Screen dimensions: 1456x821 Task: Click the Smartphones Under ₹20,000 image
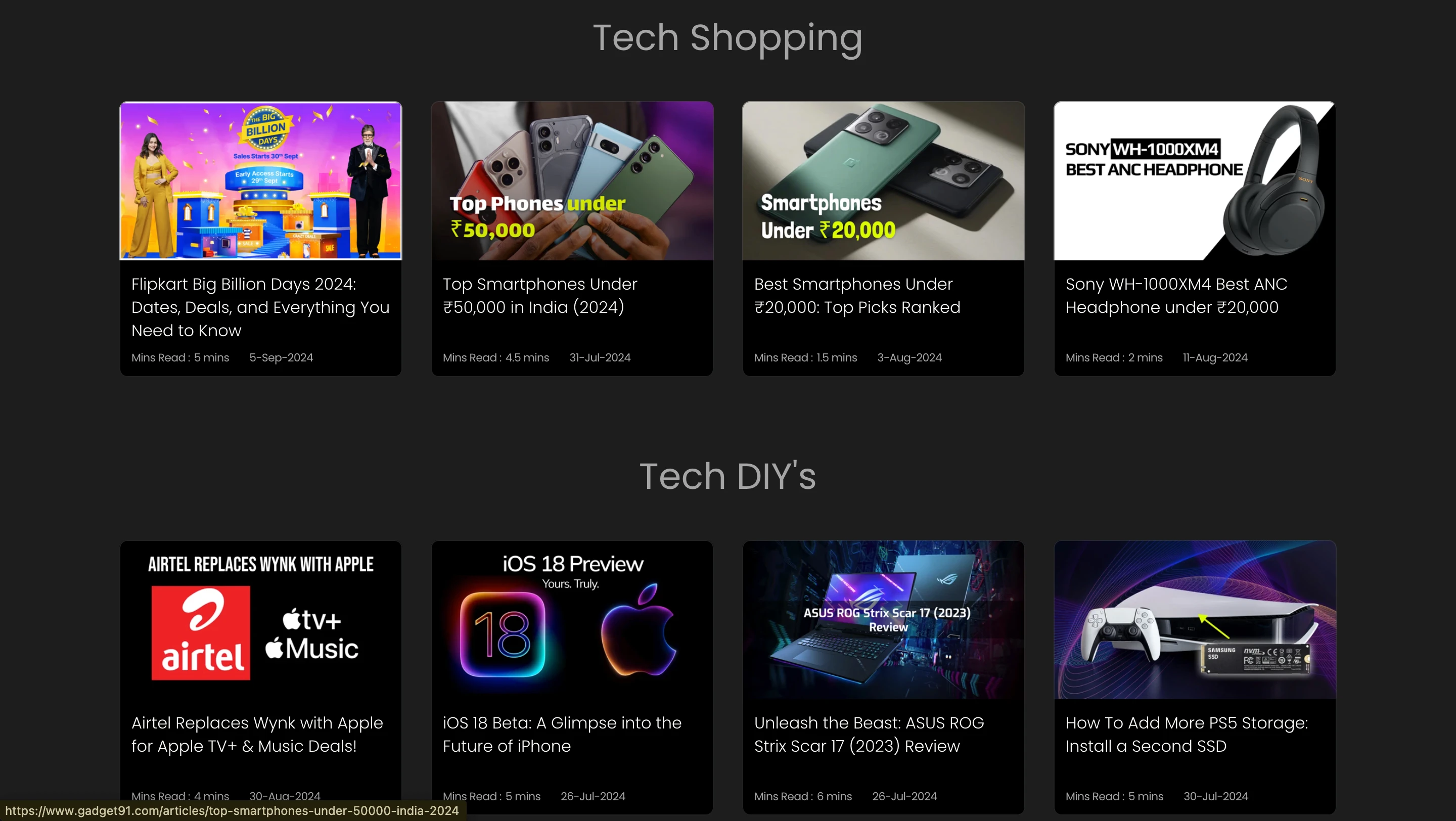[x=883, y=181]
